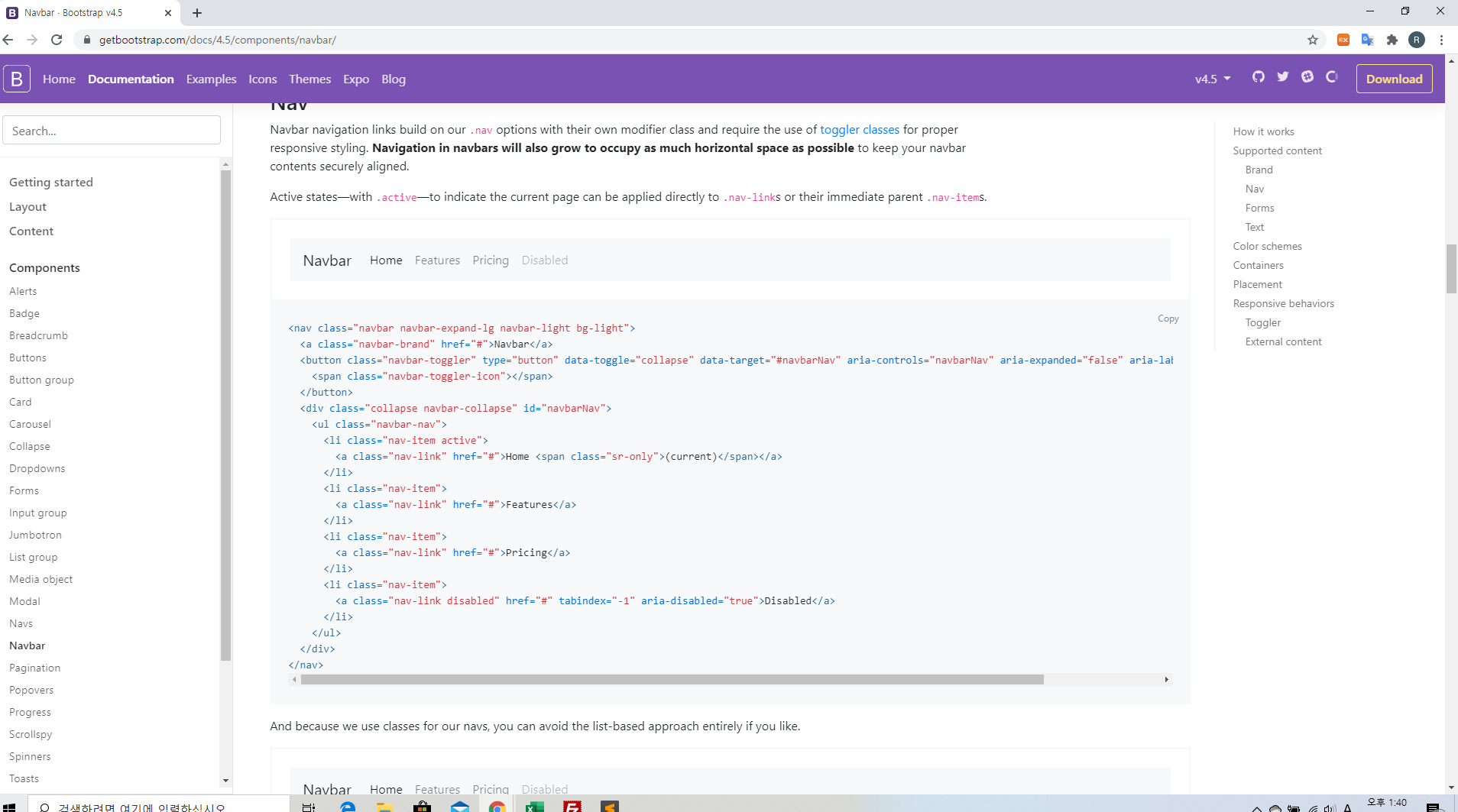Viewport: 1458px width, 812px height.
Task: Jump to Responsive behaviors section
Action: [x=1283, y=303]
